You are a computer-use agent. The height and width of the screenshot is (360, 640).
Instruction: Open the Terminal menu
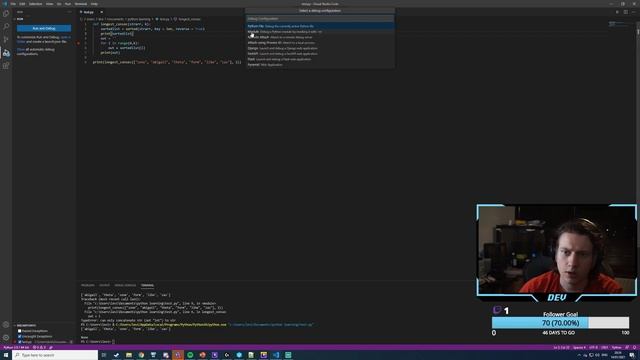(x=81, y=4)
